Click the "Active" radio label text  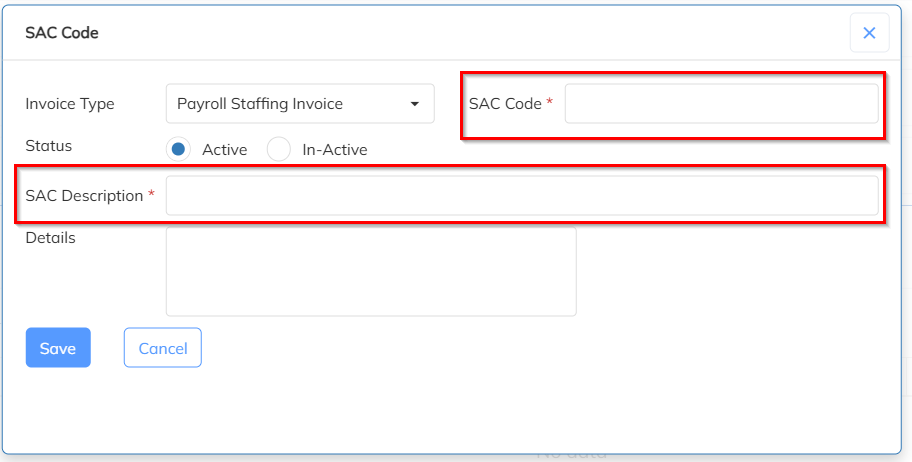pyautogui.click(x=224, y=150)
